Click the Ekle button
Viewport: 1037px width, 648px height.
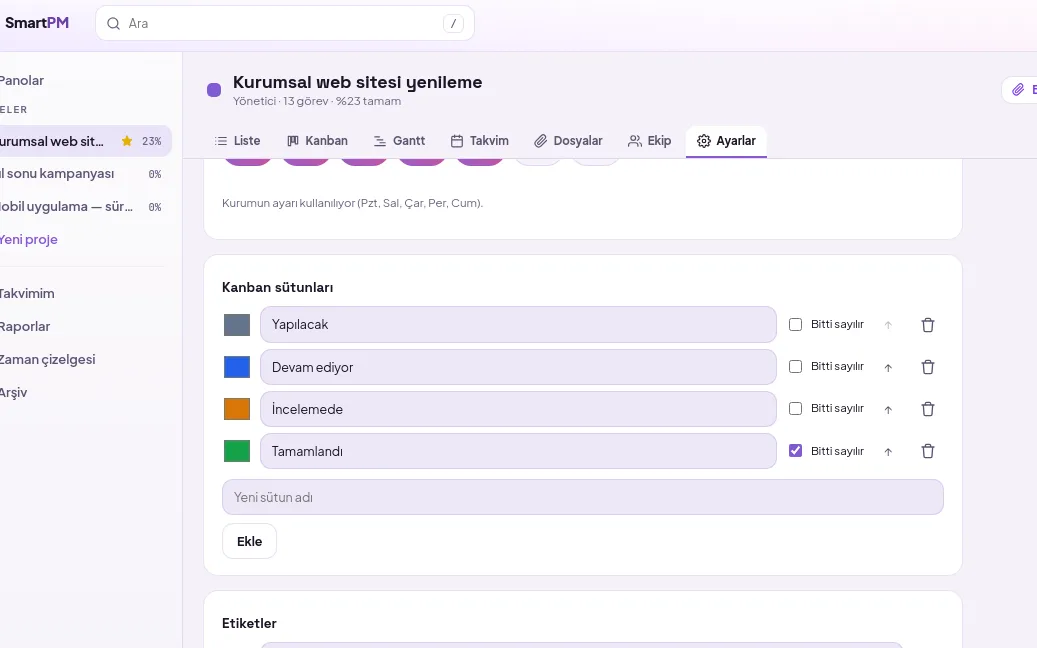pyautogui.click(x=249, y=541)
